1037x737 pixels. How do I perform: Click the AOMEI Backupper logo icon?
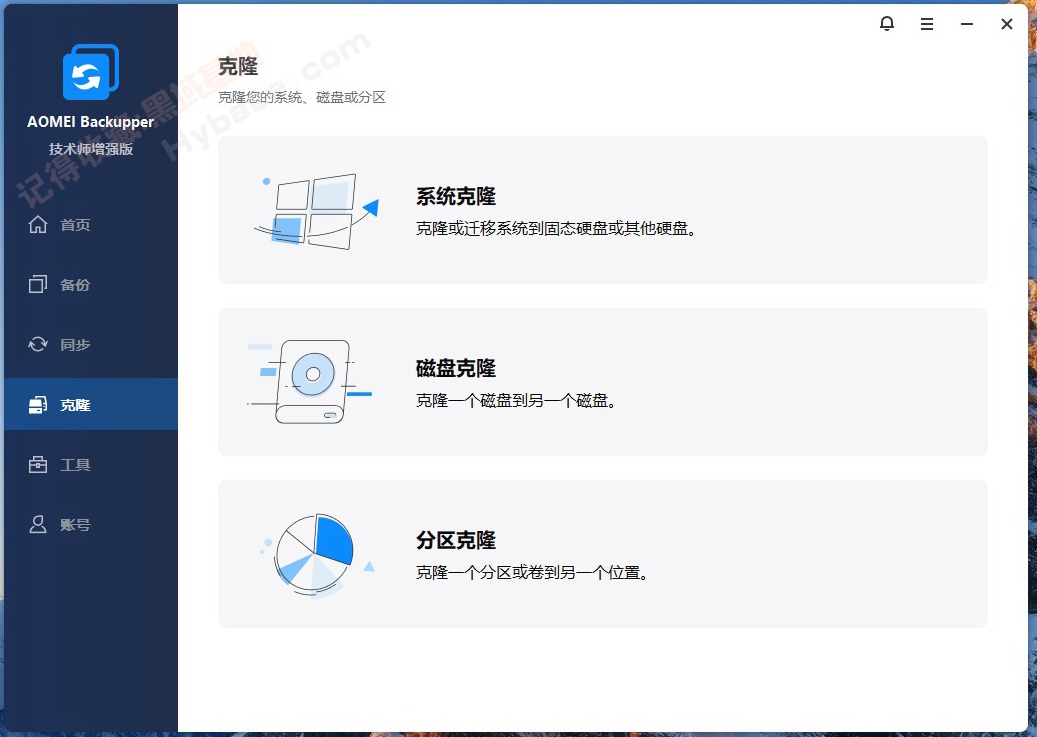pos(89,71)
